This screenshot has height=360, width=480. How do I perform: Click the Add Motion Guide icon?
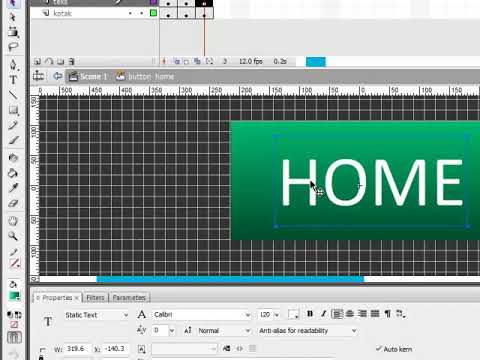pyautogui.click(x=49, y=61)
